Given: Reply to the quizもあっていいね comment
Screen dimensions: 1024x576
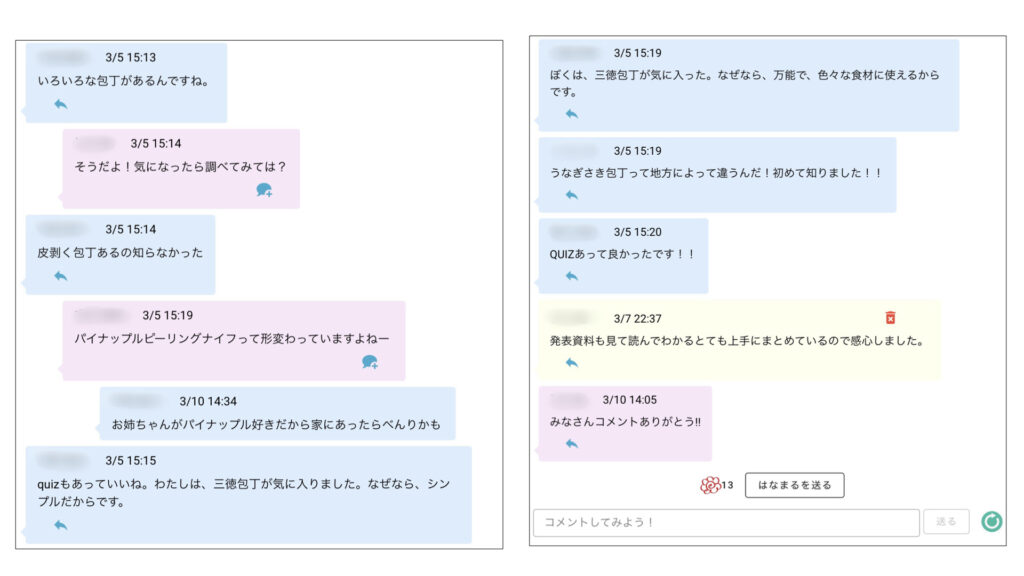Looking at the screenshot, I should pyautogui.click(x=61, y=525).
